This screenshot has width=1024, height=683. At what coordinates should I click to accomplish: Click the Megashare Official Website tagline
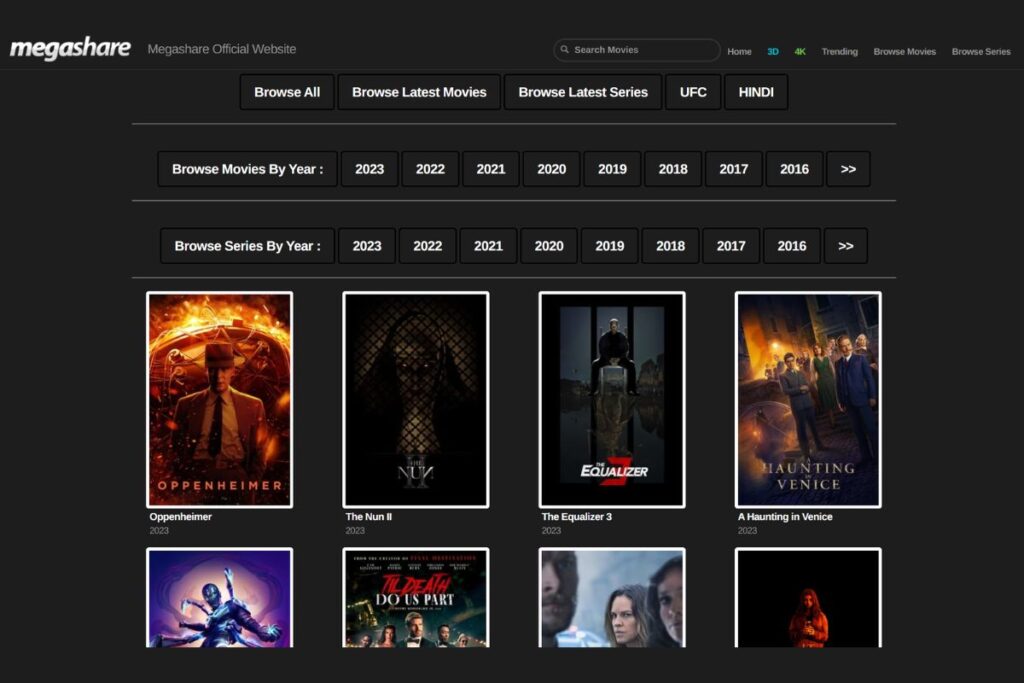pyautogui.click(x=221, y=49)
